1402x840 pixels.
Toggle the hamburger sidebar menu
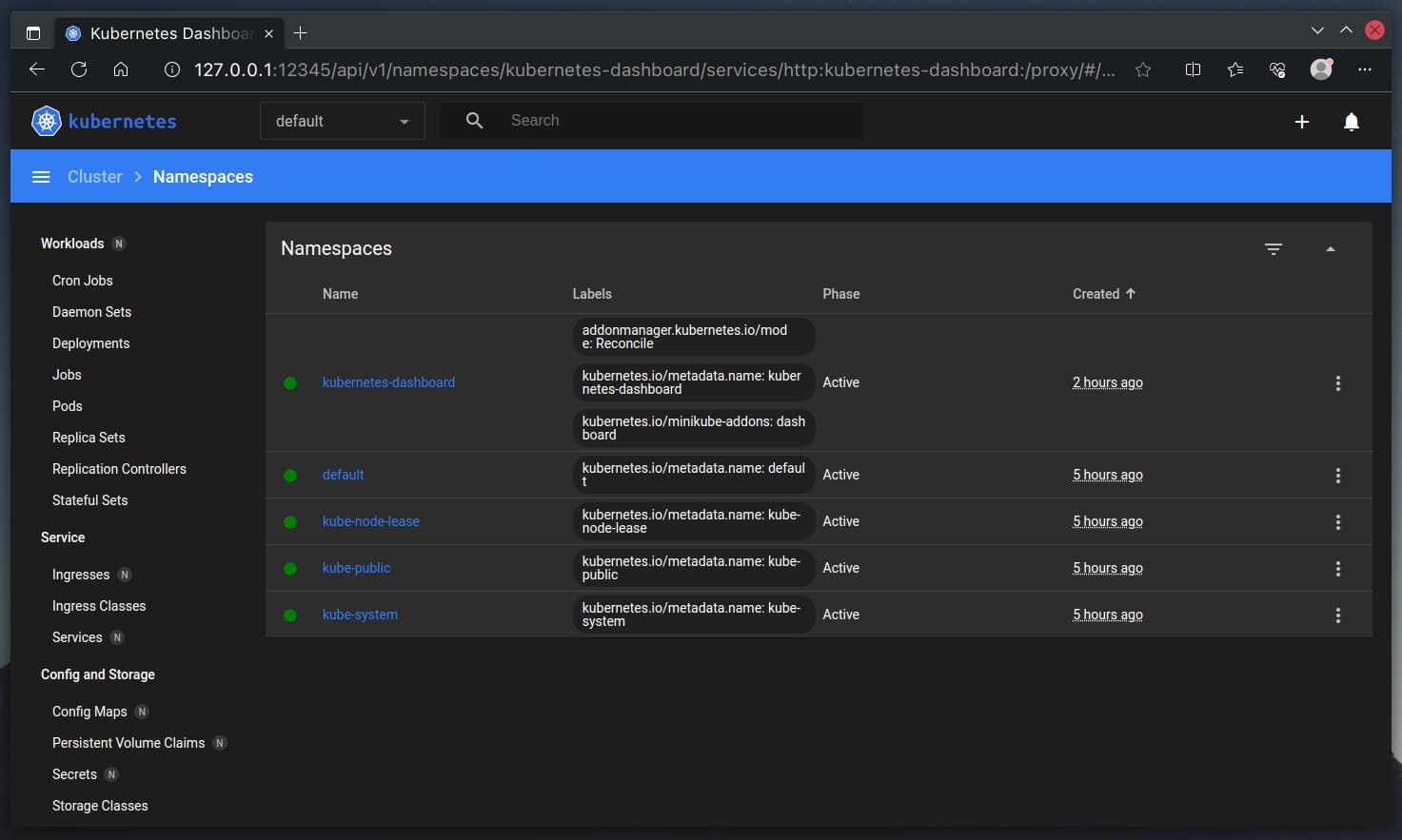41,177
